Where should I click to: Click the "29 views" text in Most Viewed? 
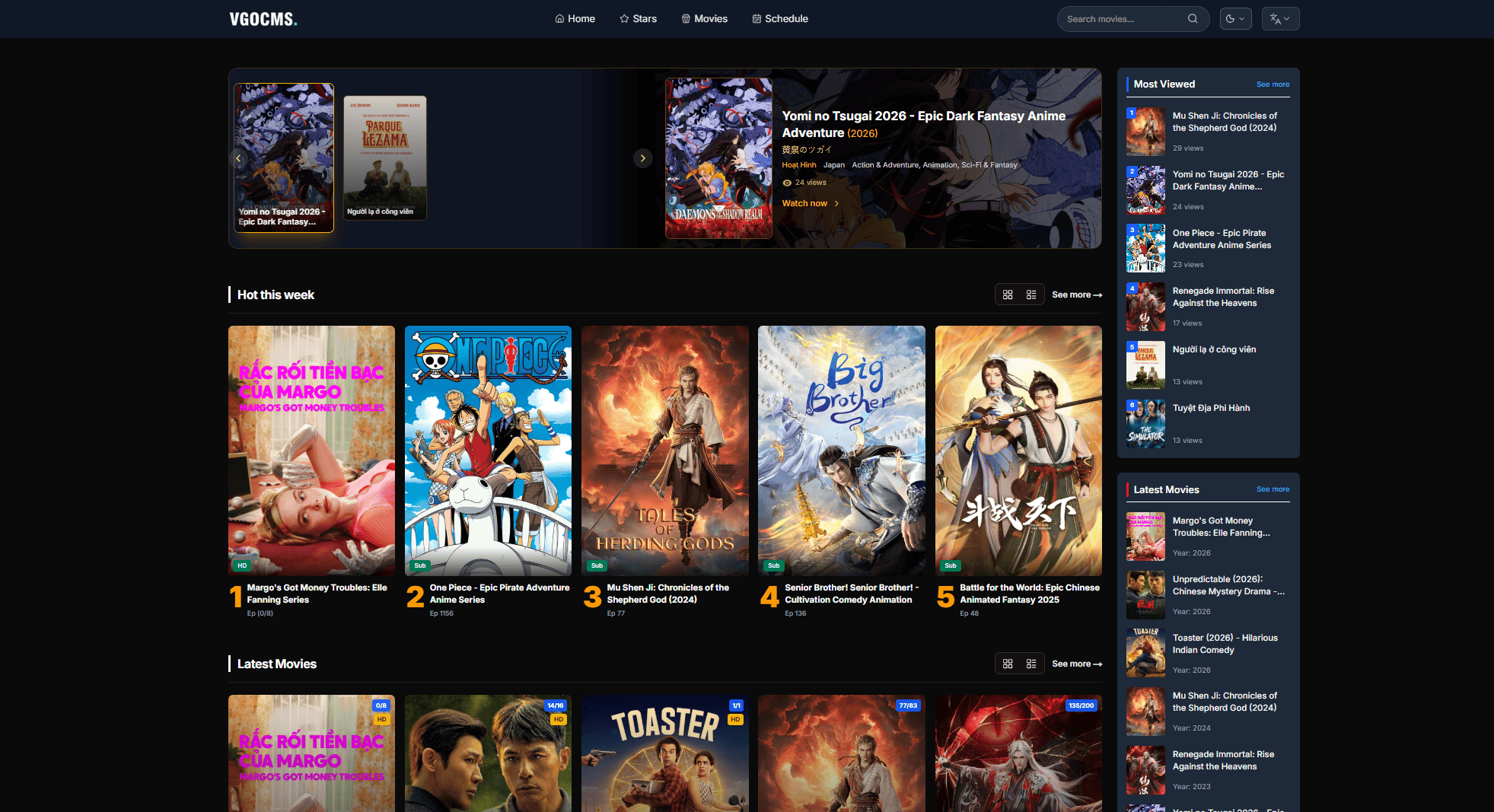pyautogui.click(x=1188, y=148)
